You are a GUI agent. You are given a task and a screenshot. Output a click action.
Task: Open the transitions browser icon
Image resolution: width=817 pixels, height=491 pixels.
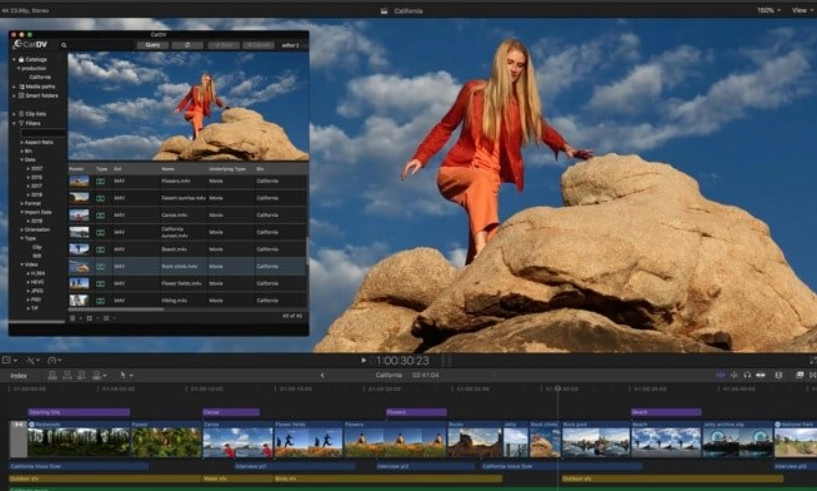pos(813,375)
